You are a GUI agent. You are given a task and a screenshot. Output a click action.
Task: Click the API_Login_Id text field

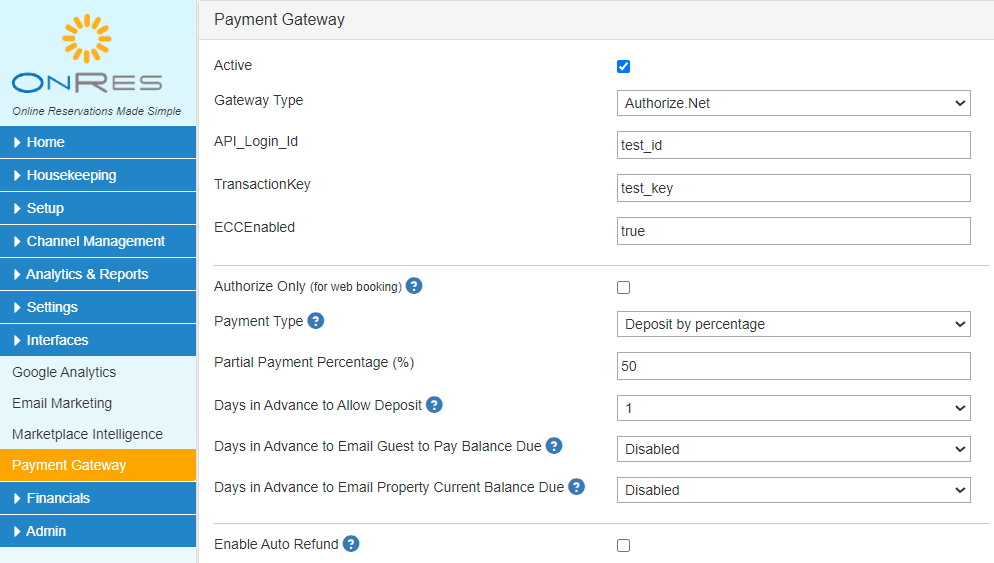[x=793, y=145]
